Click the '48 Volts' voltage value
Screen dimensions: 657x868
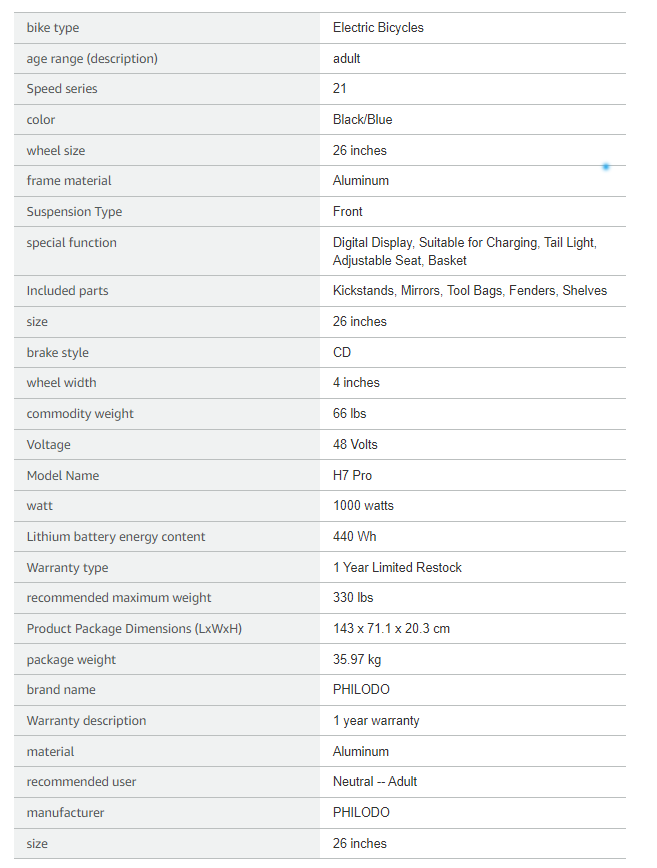coord(355,445)
